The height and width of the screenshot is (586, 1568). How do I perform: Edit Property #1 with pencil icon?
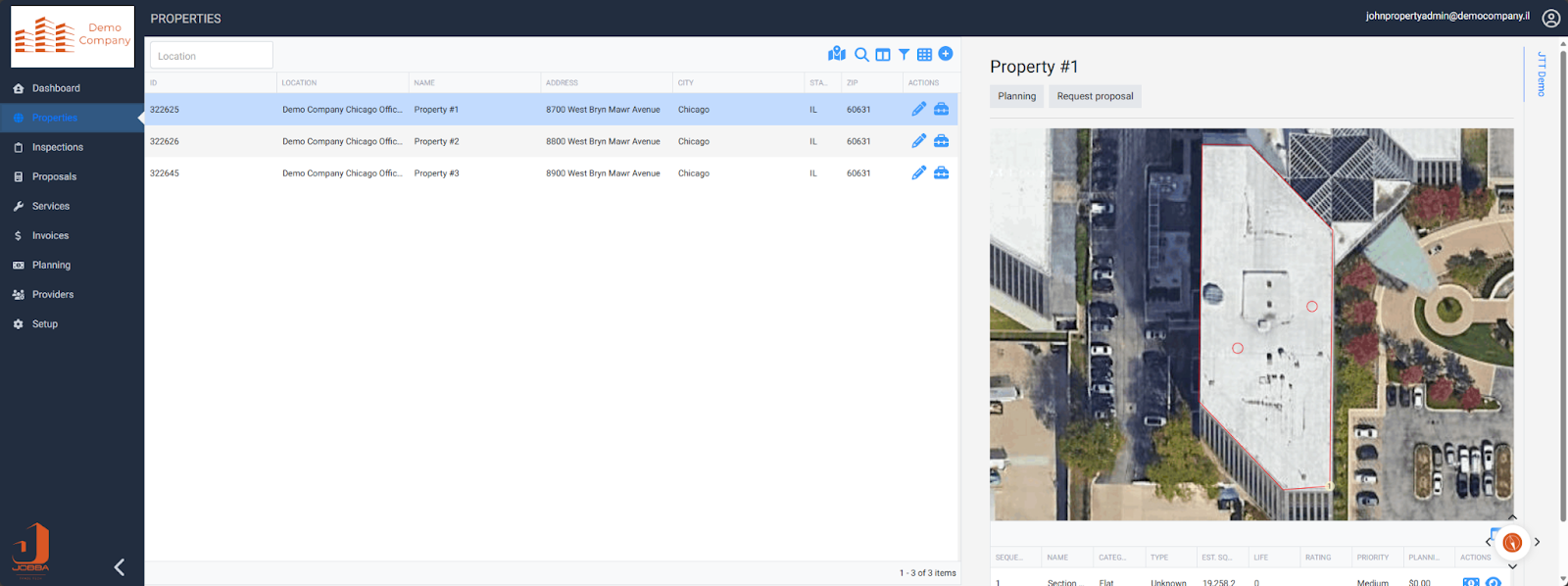pos(918,110)
